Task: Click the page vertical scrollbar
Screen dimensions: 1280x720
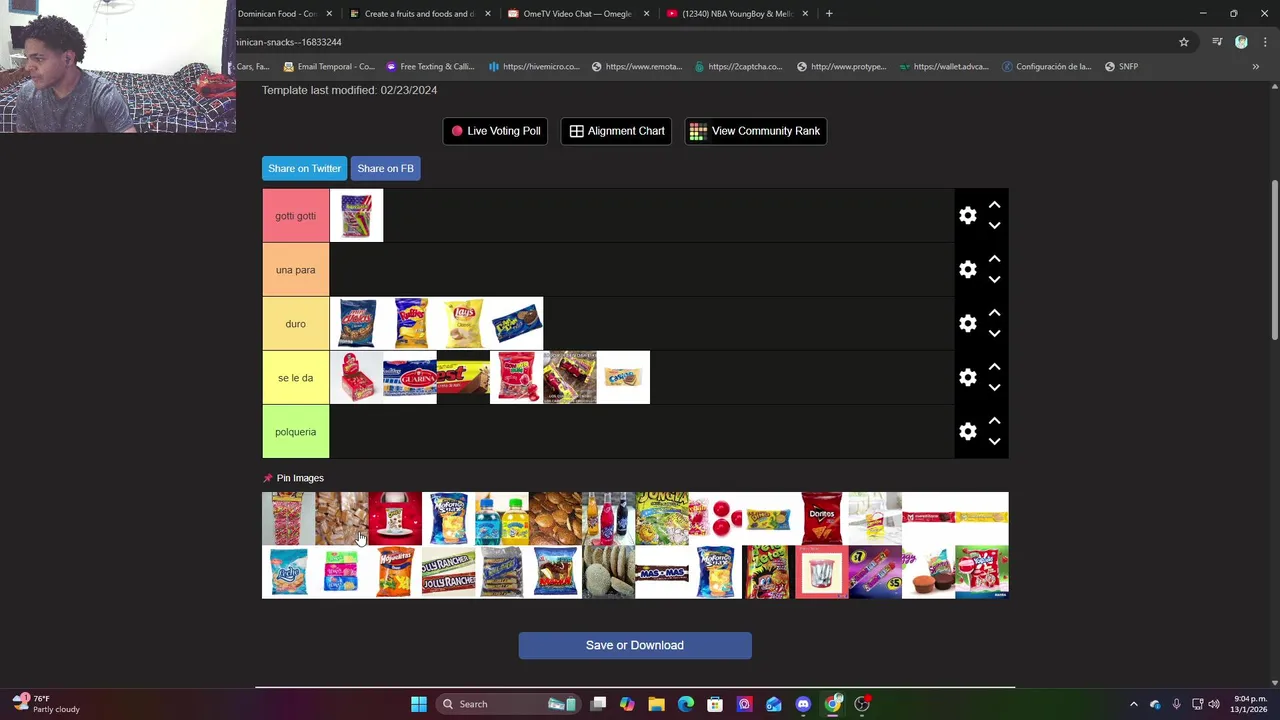Action: [1274, 260]
